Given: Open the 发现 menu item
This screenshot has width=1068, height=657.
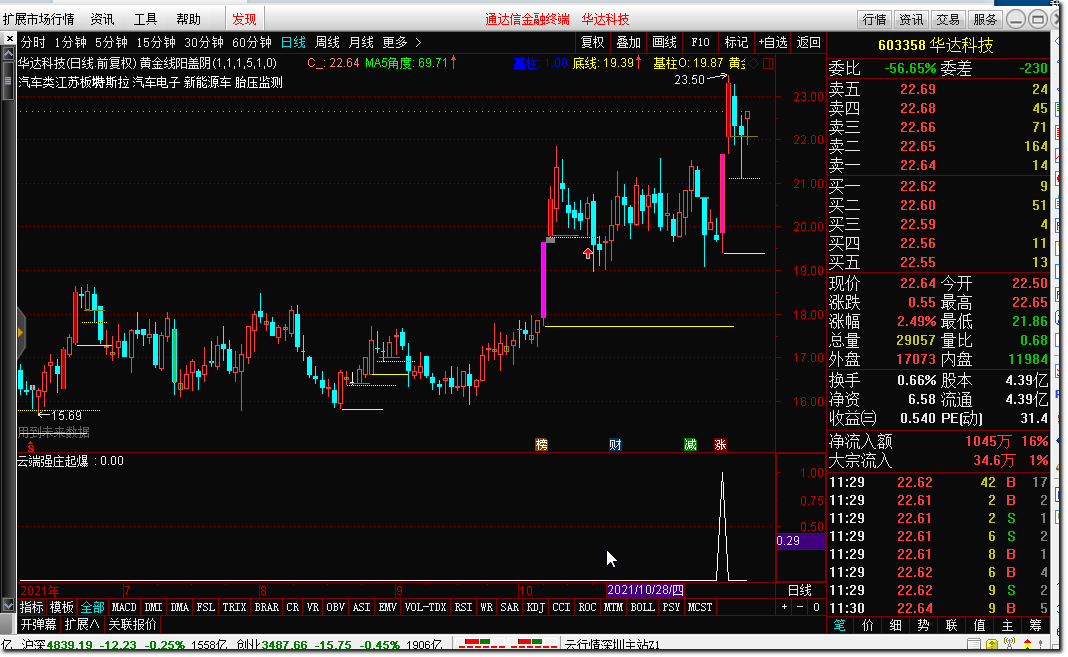Looking at the screenshot, I should point(244,19).
